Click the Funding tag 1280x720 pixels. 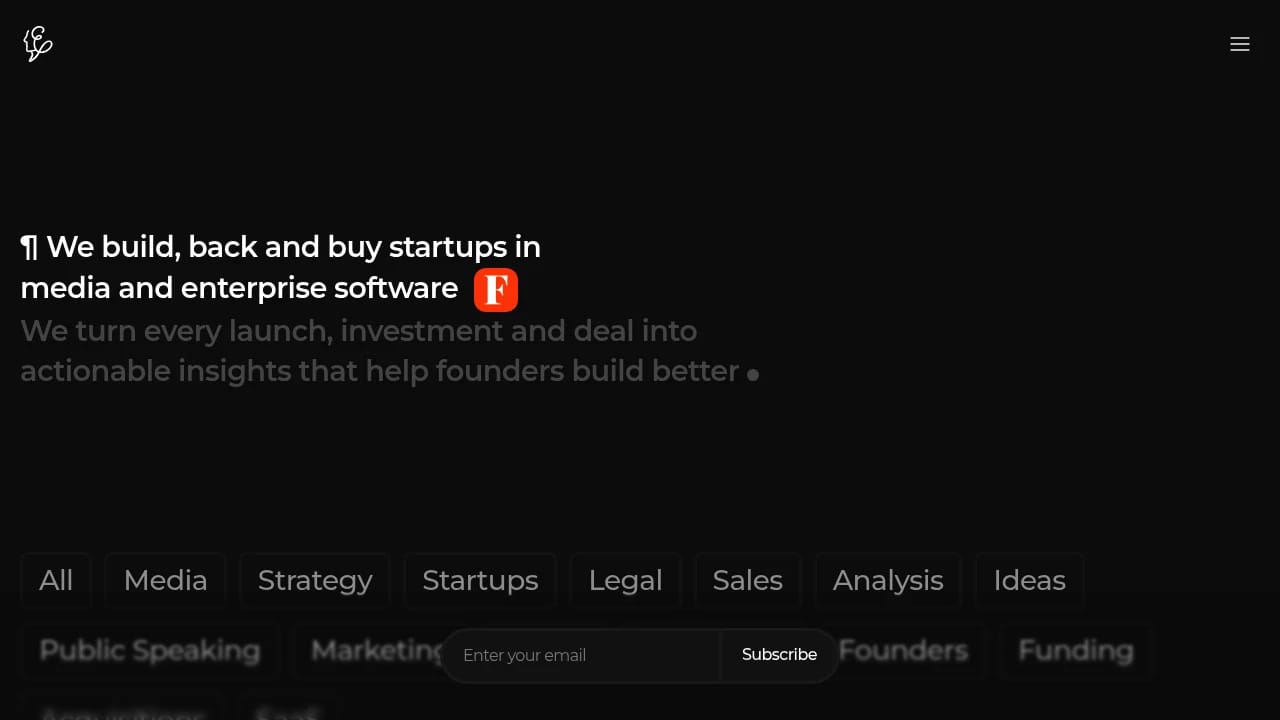click(1075, 650)
